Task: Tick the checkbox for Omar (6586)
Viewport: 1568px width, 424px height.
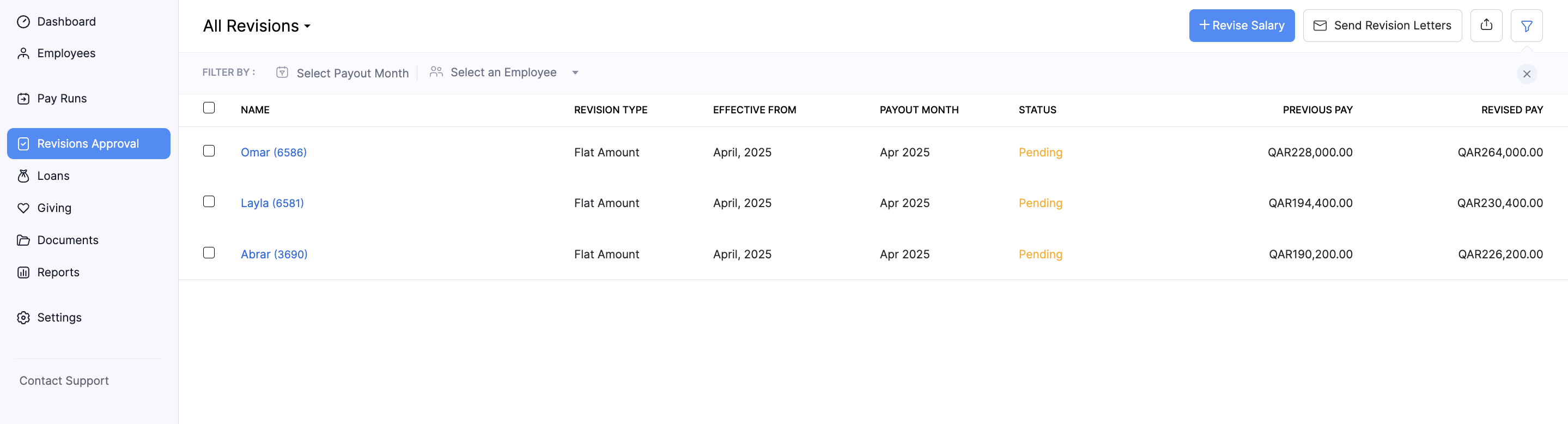Action: click(x=209, y=151)
